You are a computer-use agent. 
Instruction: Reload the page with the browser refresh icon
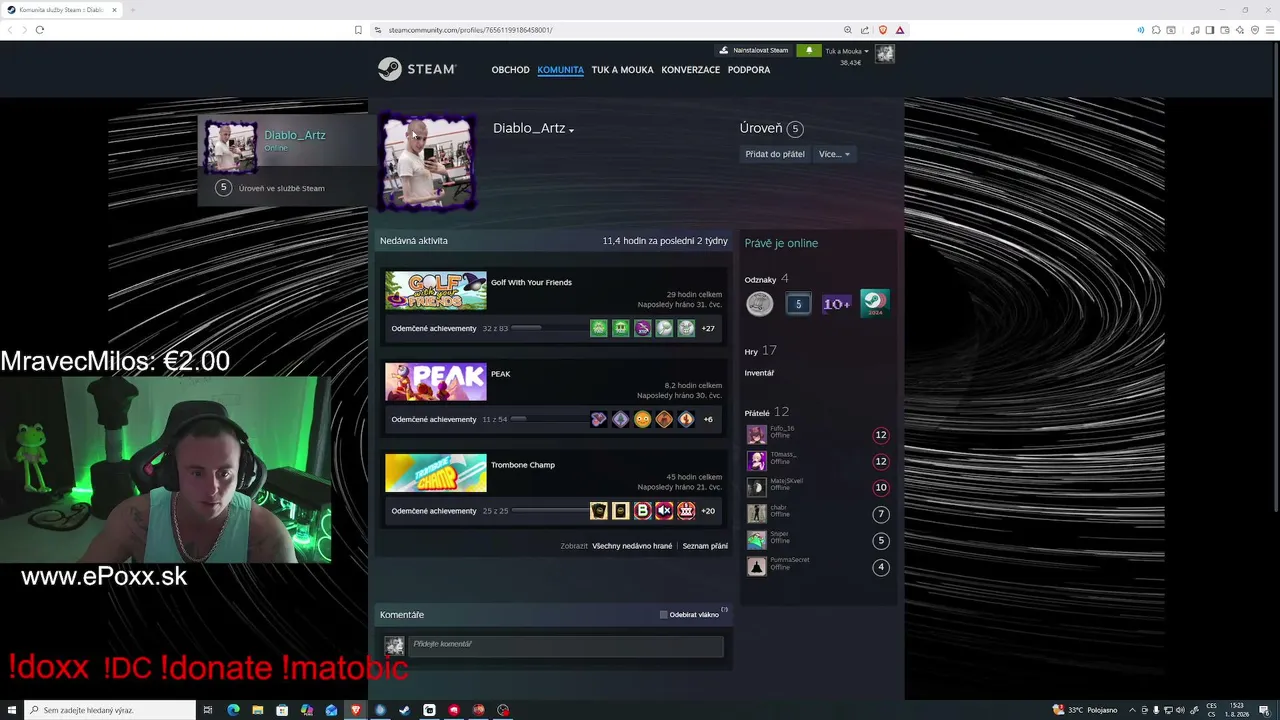[40, 30]
